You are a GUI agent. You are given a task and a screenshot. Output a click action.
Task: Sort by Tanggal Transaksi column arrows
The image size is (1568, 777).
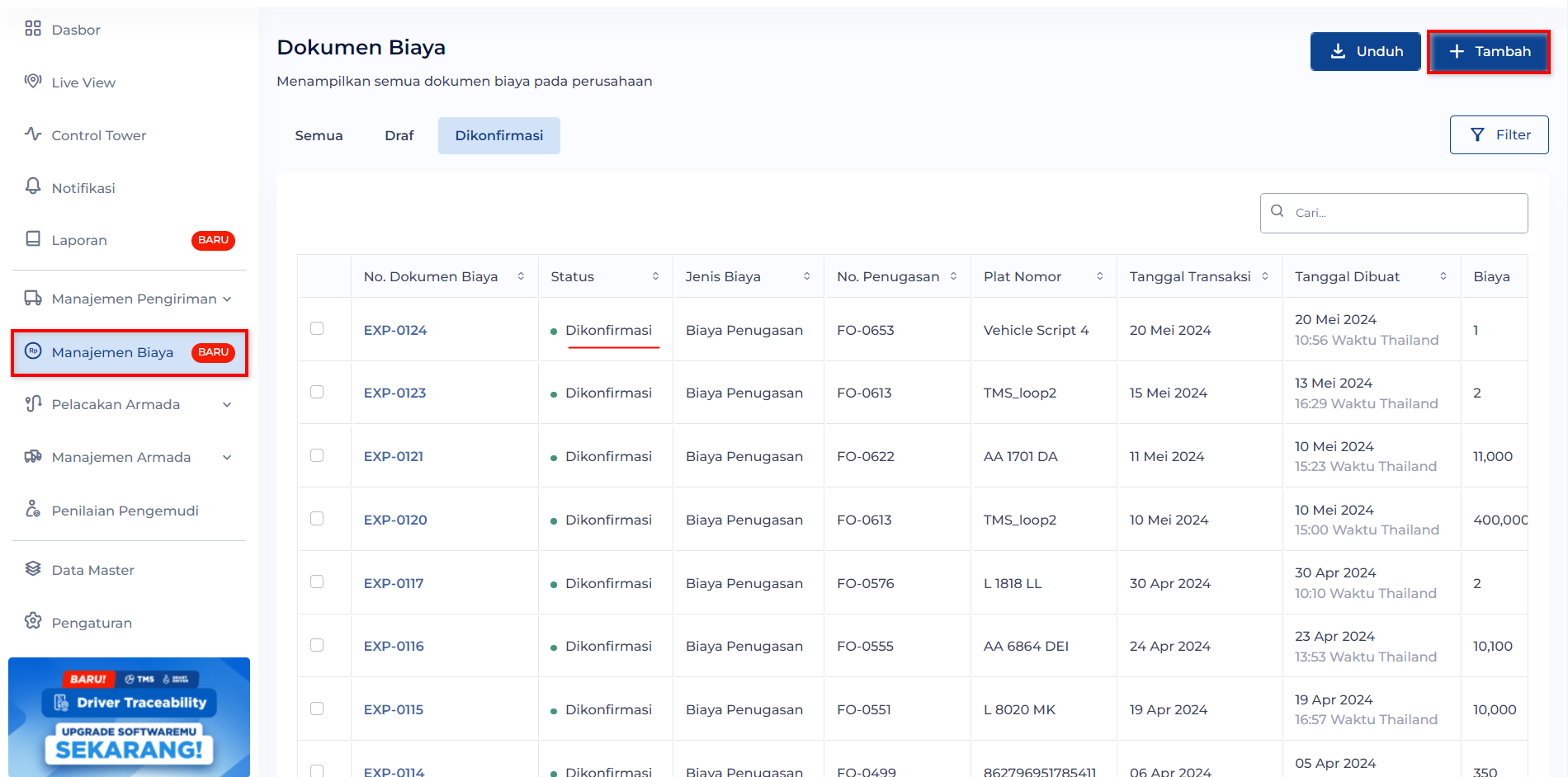[x=1265, y=276]
